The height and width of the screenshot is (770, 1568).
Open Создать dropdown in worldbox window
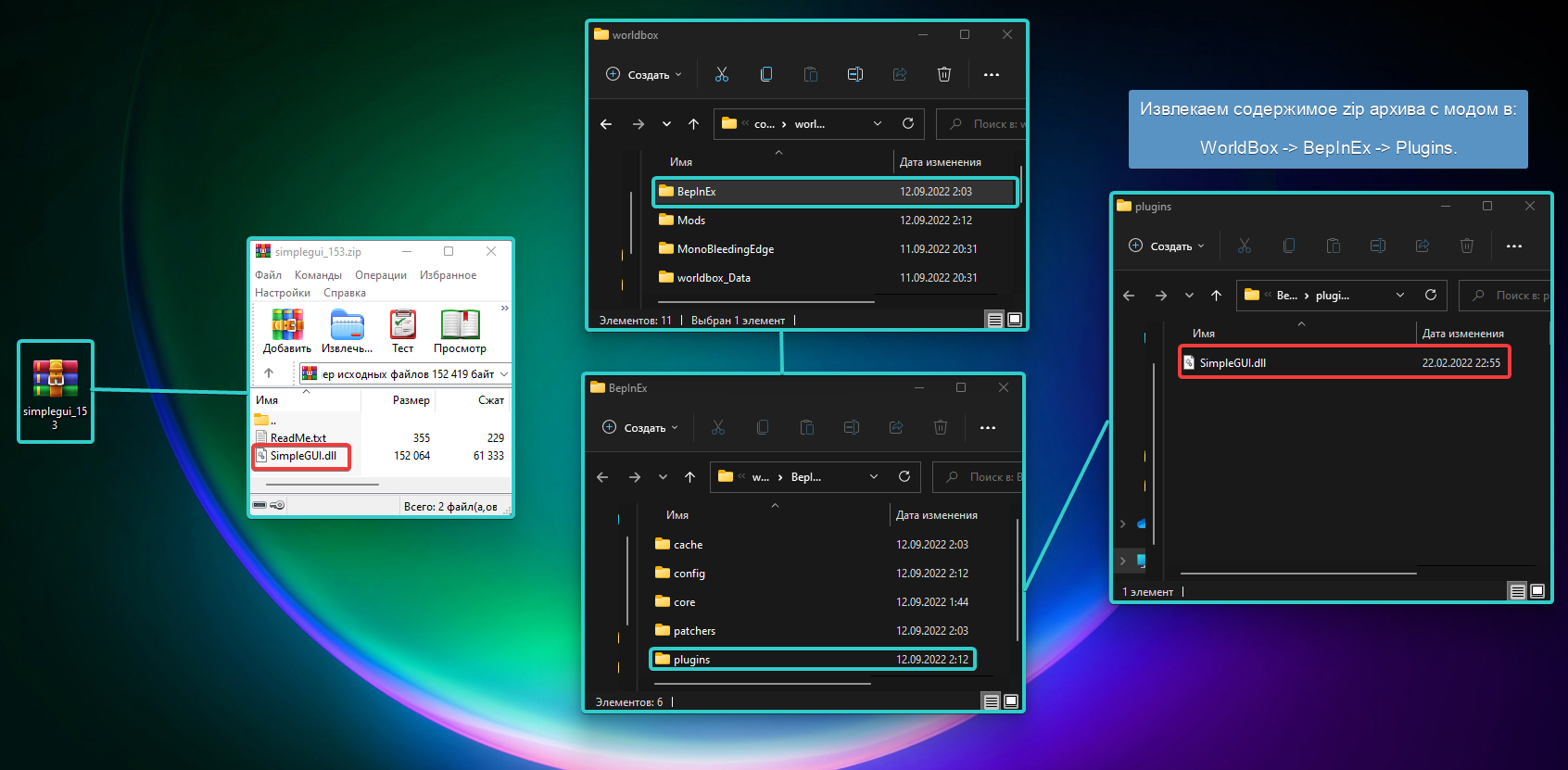644,74
